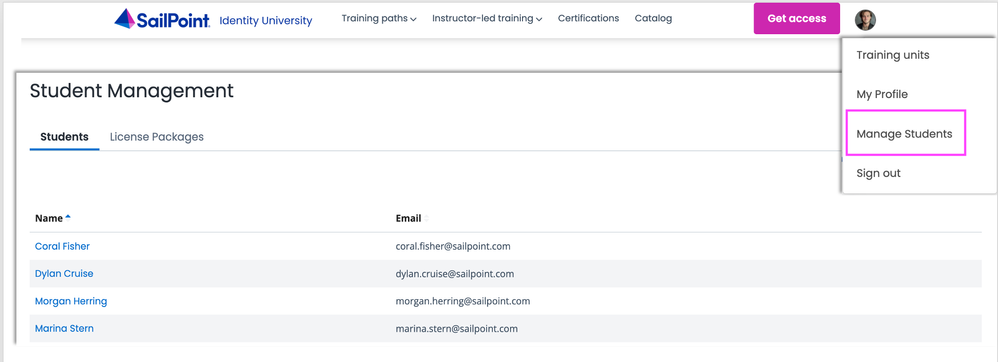Click the Identity University link

coord(266,21)
